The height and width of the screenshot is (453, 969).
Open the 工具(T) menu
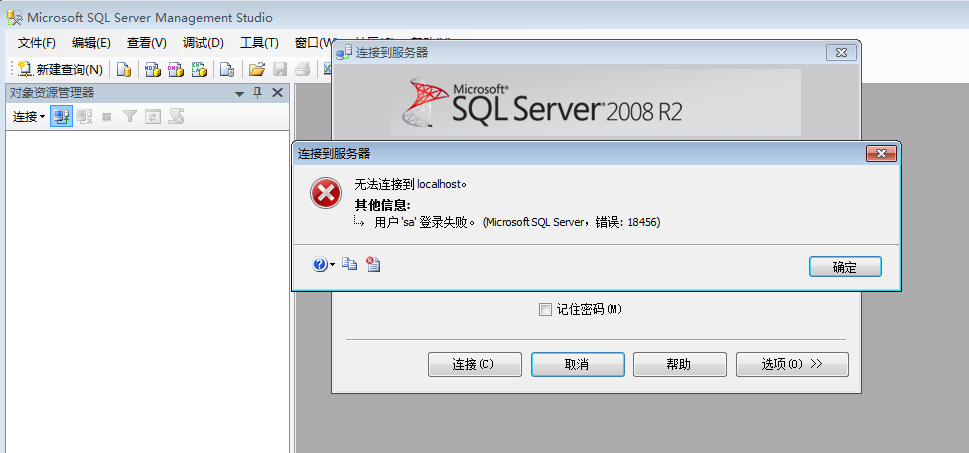pyautogui.click(x=259, y=43)
